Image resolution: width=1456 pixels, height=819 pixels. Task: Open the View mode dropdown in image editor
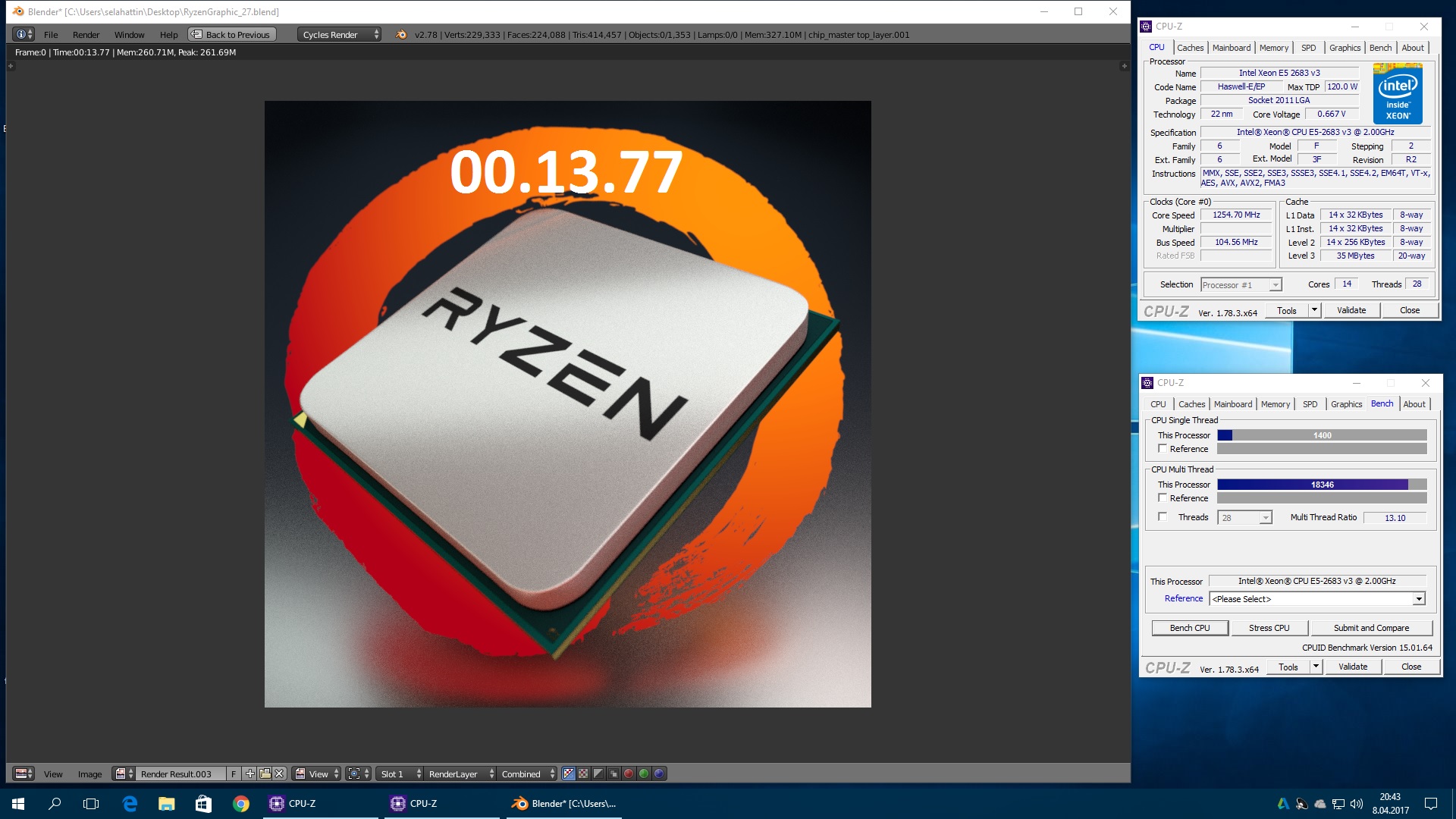coord(317,773)
